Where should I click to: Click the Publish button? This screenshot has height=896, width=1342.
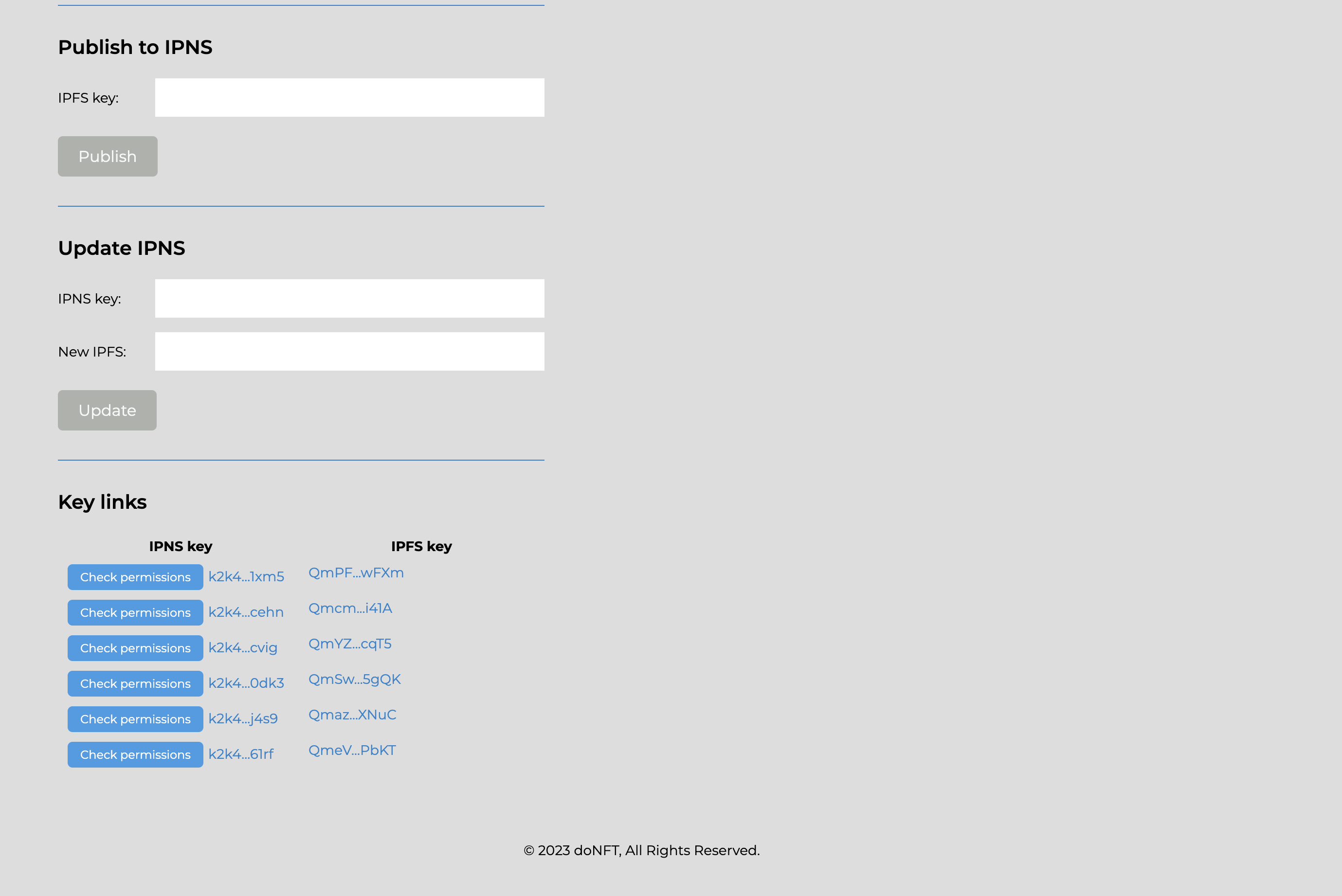pyautogui.click(x=107, y=156)
